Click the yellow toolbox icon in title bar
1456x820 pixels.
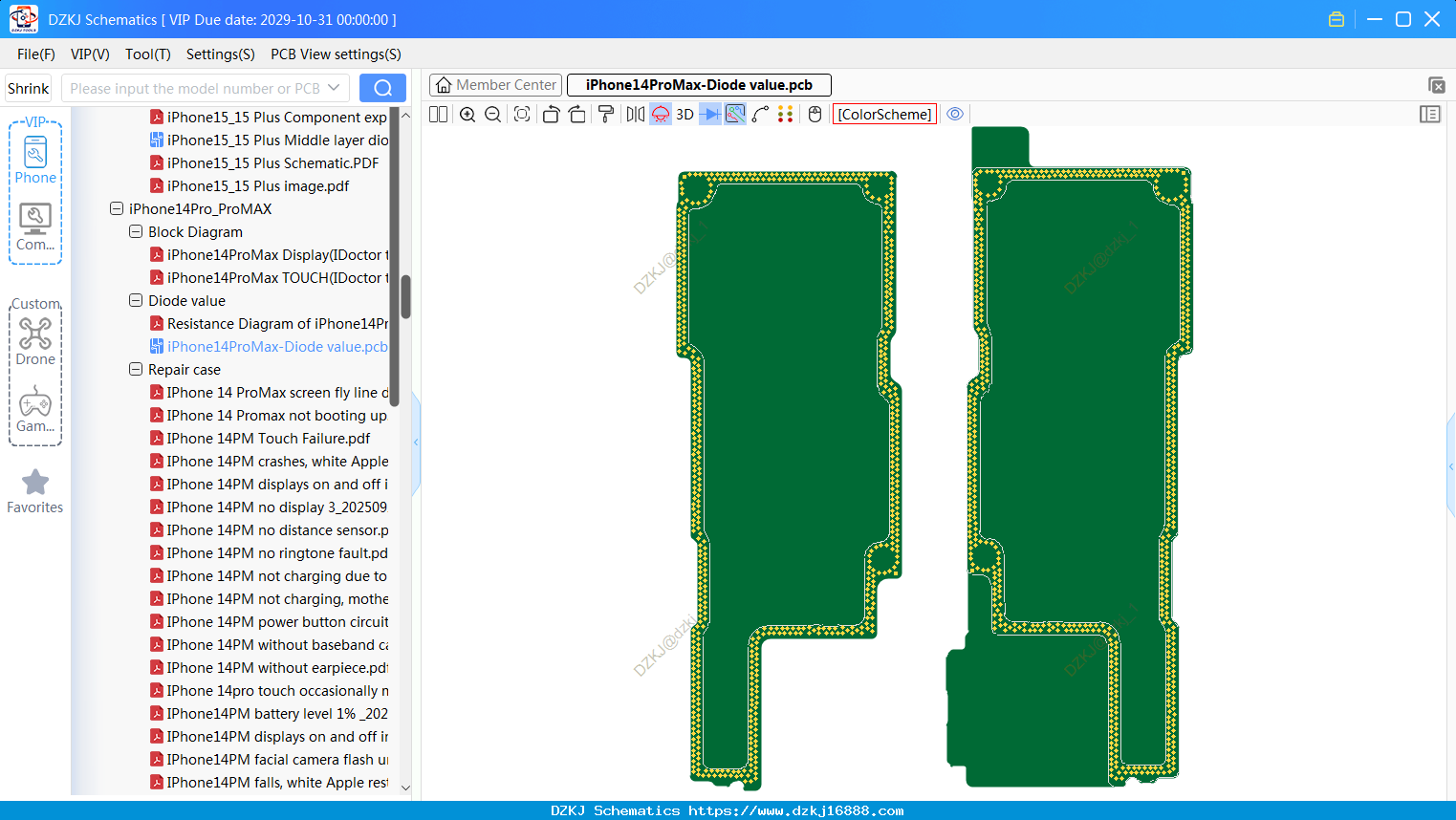click(1336, 19)
